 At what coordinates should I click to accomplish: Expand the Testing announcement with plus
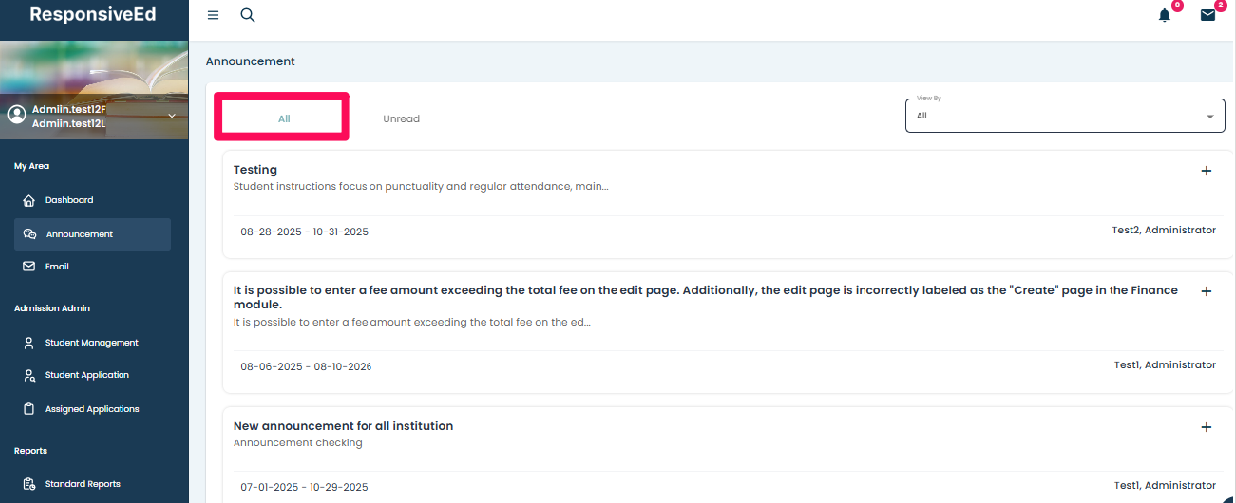click(x=1206, y=171)
